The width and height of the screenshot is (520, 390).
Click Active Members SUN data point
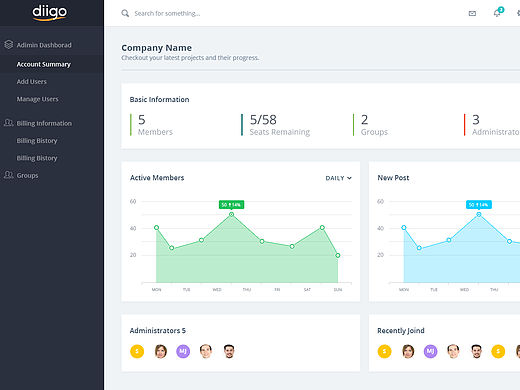tap(338, 255)
